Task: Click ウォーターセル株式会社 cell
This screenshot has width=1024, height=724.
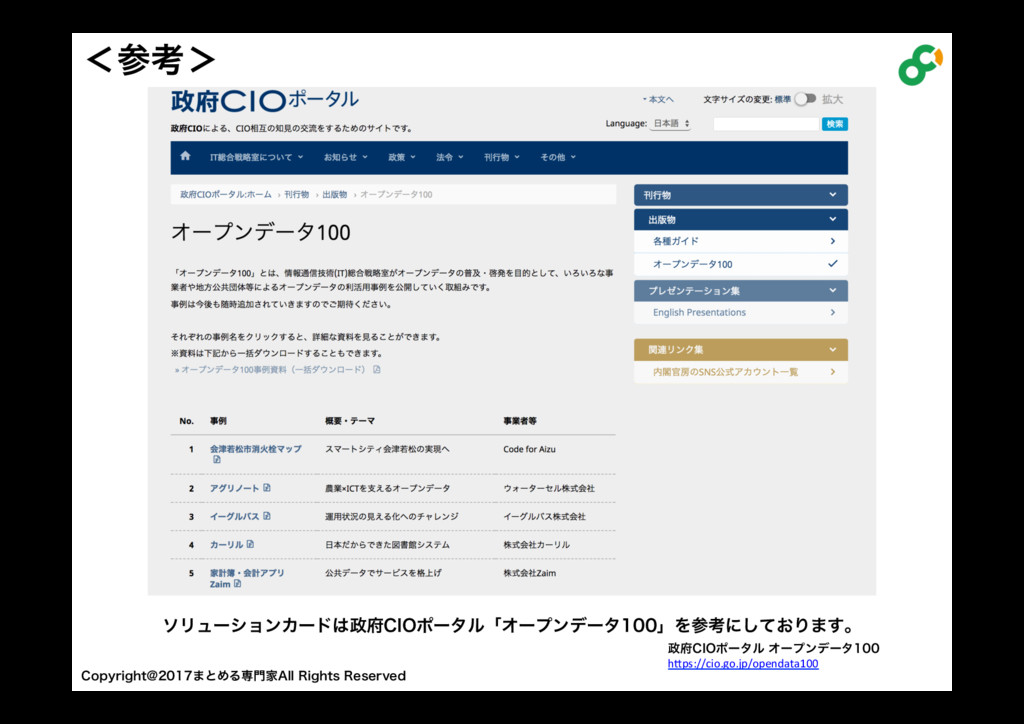Action: pos(549,488)
